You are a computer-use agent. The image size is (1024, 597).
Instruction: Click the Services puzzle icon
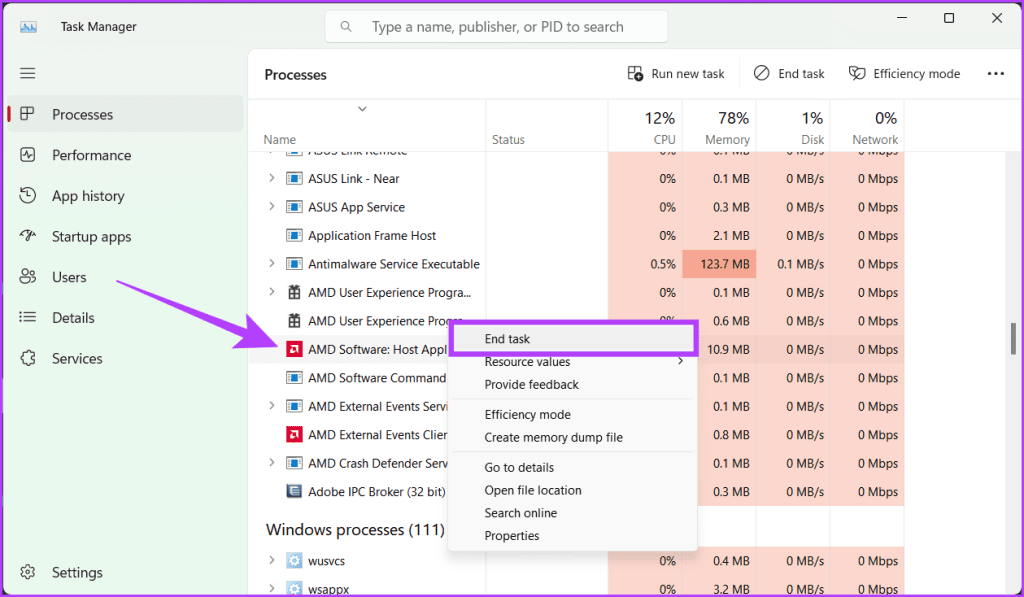tap(28, 358)
